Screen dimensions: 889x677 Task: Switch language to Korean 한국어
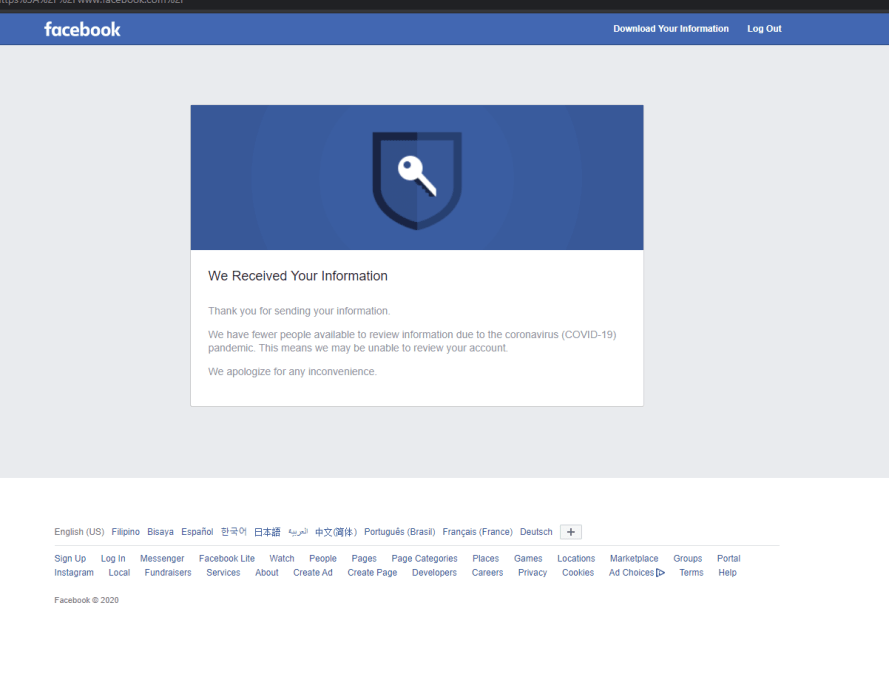coord(234,531)
